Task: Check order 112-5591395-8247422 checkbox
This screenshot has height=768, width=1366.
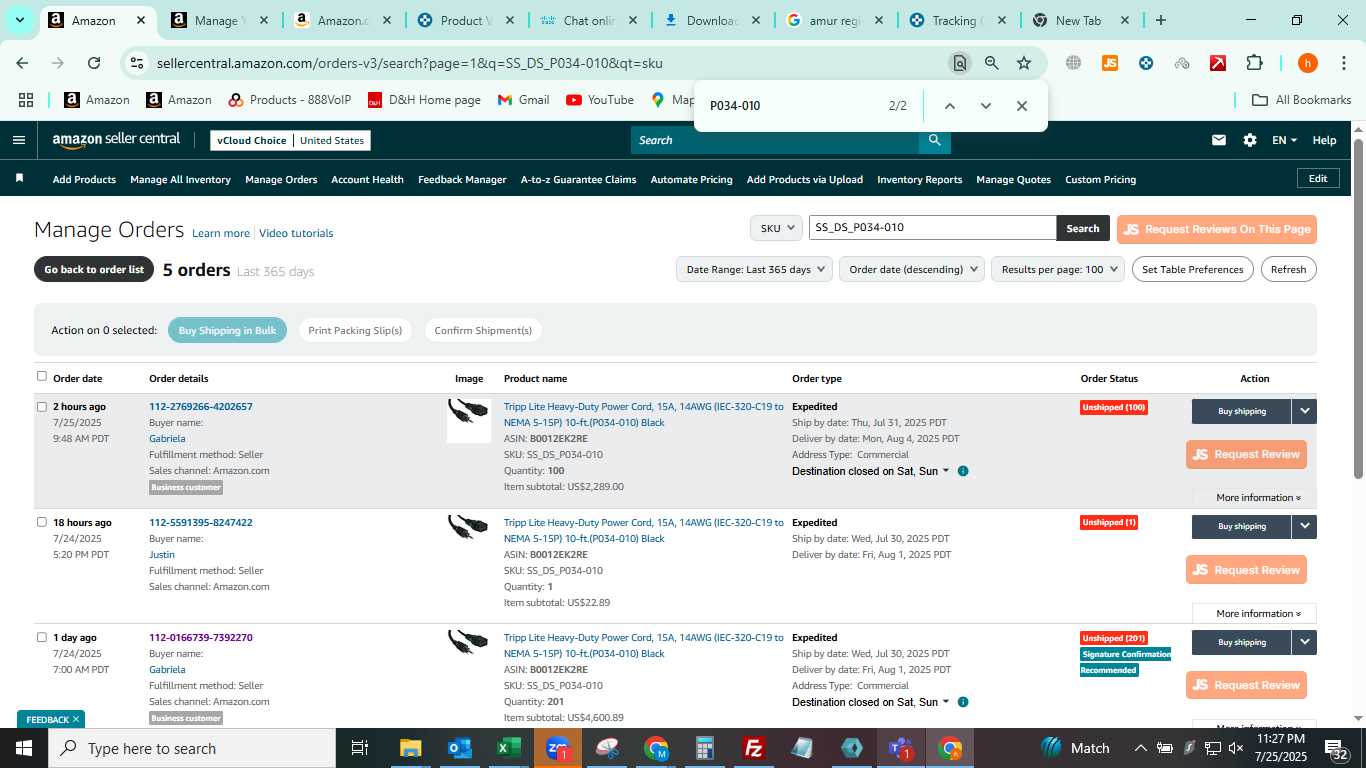Action: (42, 522)
